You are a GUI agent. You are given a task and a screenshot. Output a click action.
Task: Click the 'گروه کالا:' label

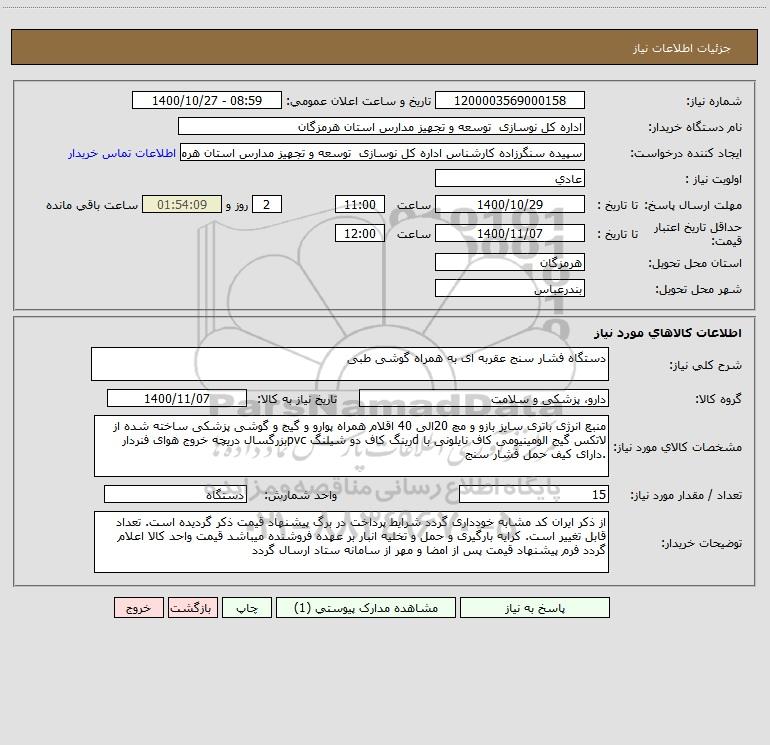(x=719, y=399)
